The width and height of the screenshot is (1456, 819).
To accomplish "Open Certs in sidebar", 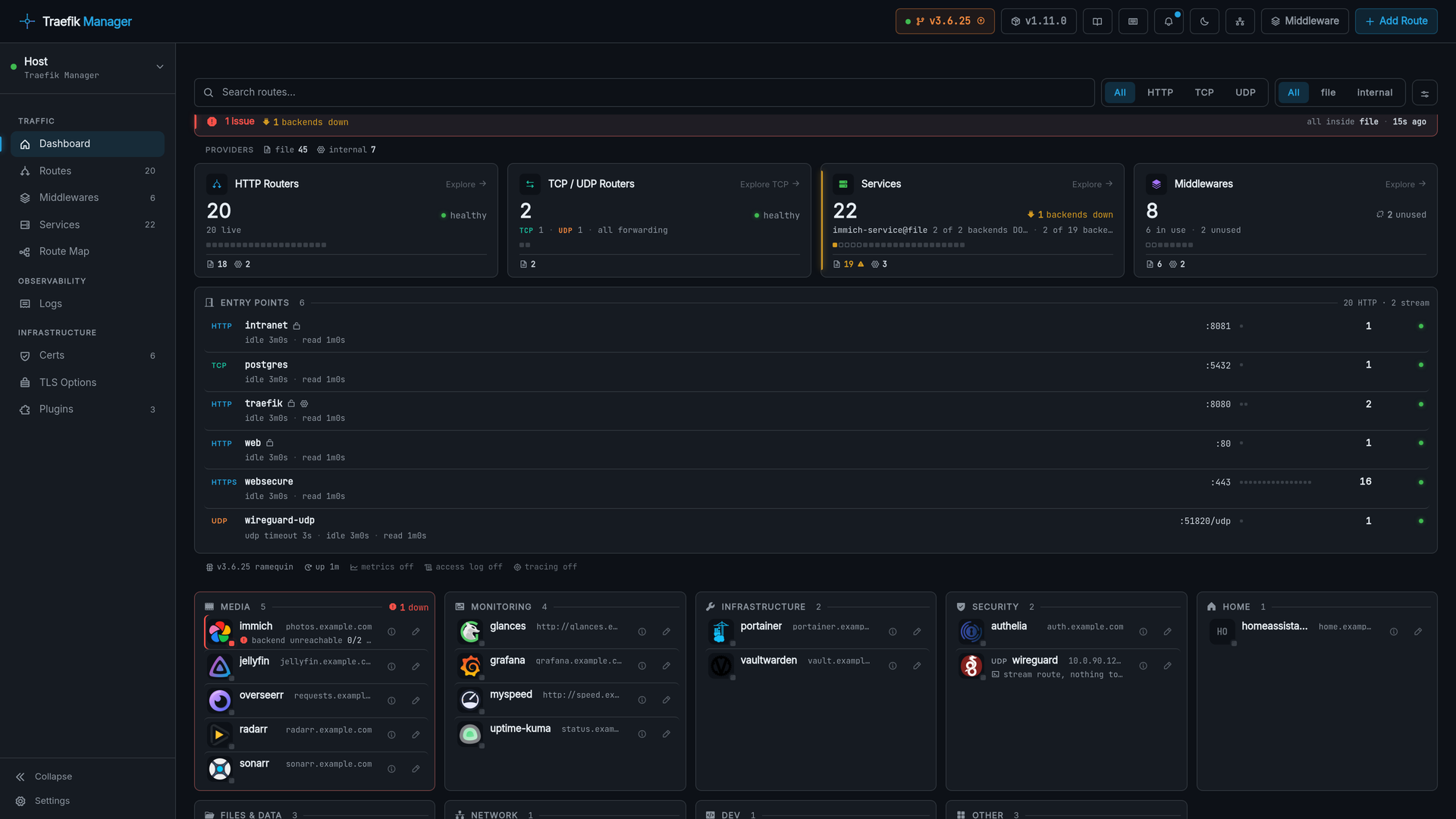I will (x=87, y=356).
